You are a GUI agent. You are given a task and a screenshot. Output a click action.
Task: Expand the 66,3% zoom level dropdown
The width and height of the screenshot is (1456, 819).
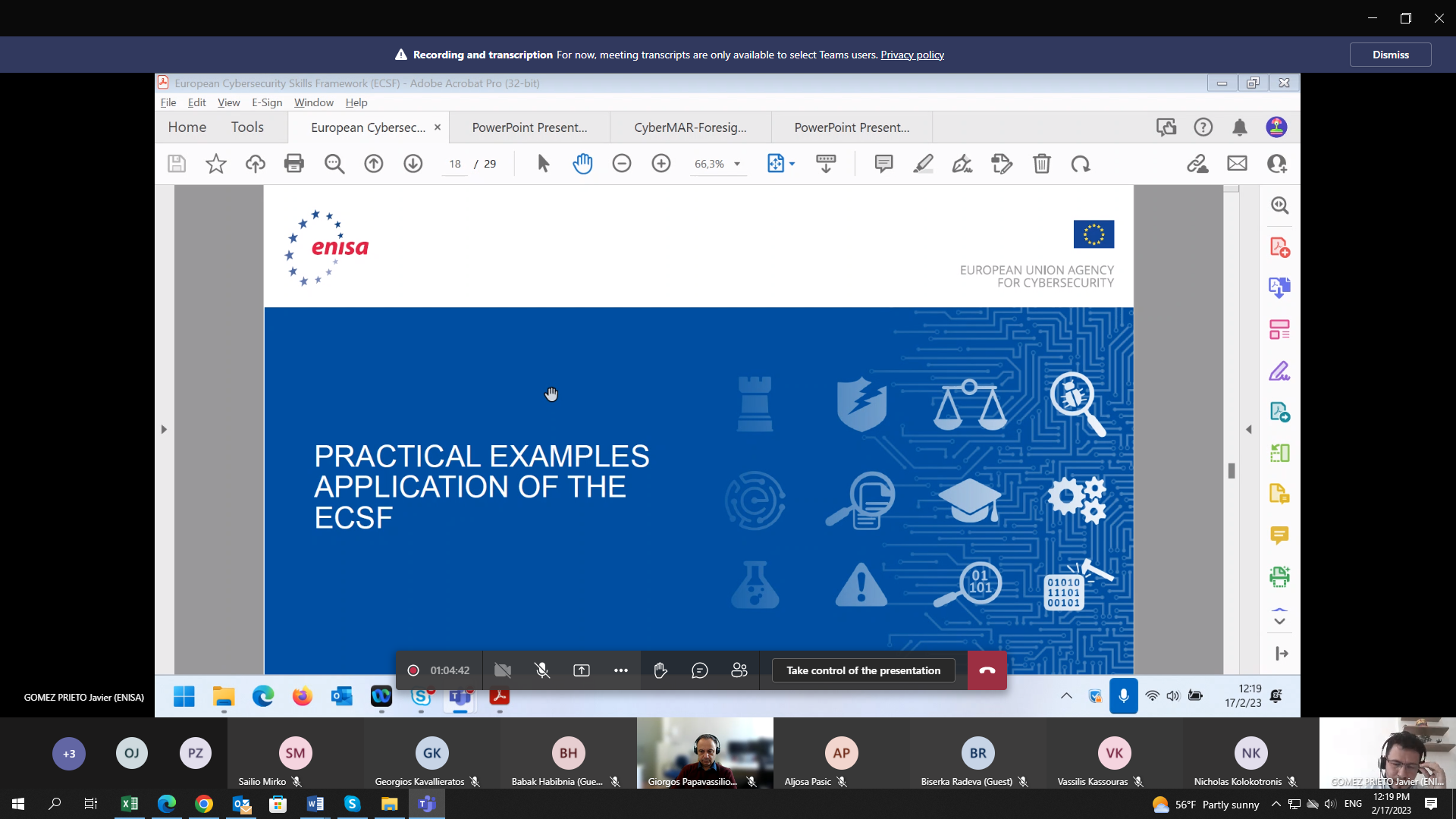click(x=736, y=164)
